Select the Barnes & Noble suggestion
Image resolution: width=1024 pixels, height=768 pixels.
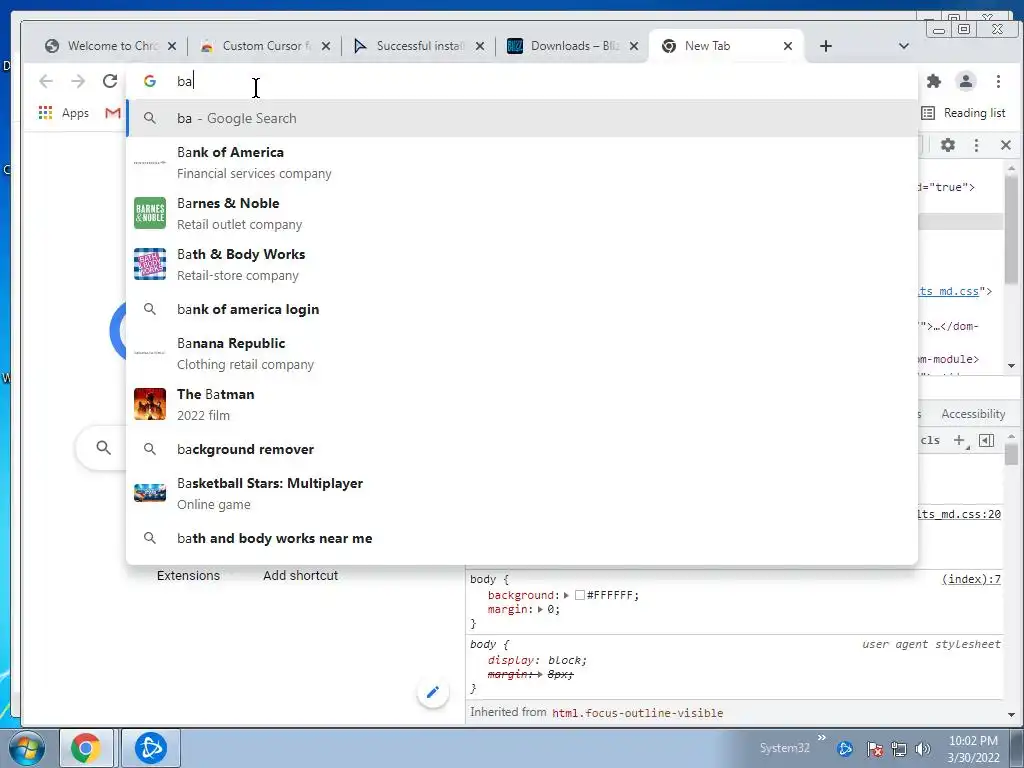coord(522,214)
